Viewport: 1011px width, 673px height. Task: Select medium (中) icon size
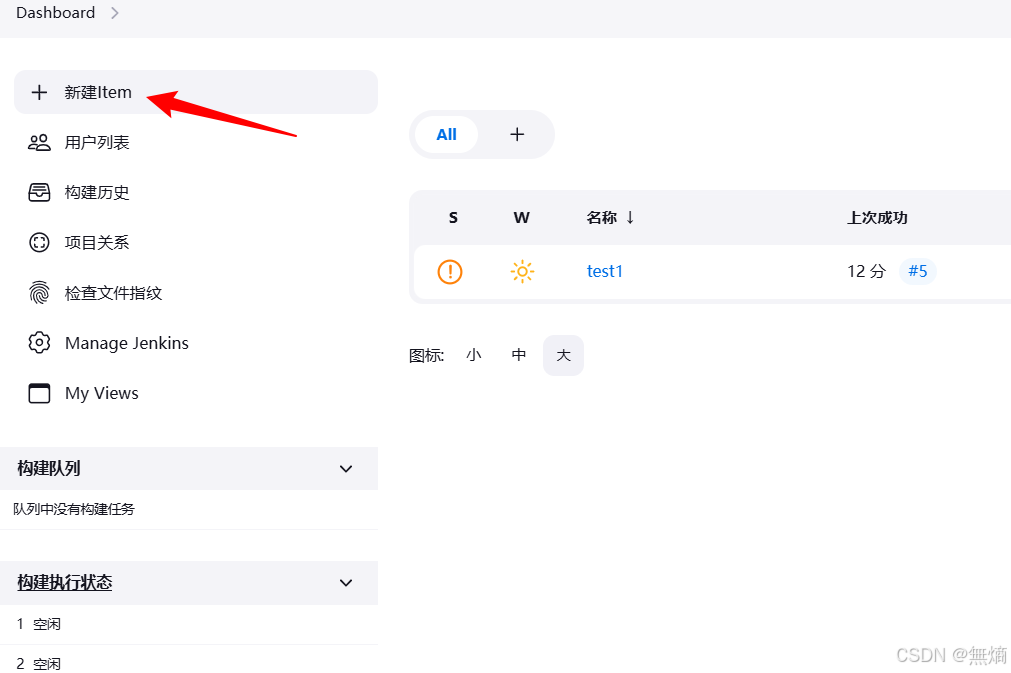(x=519, y=355)
